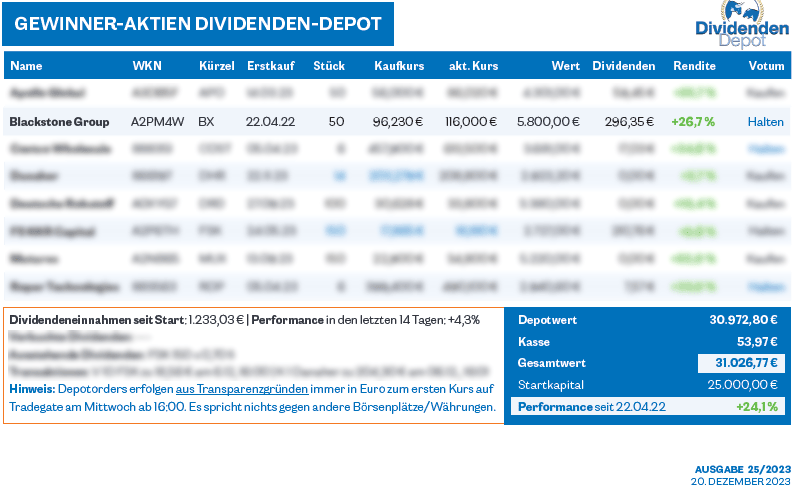Click the Blackstone Group name cell
This screenshot has width=793, height=487.
[x=59, y=122]
